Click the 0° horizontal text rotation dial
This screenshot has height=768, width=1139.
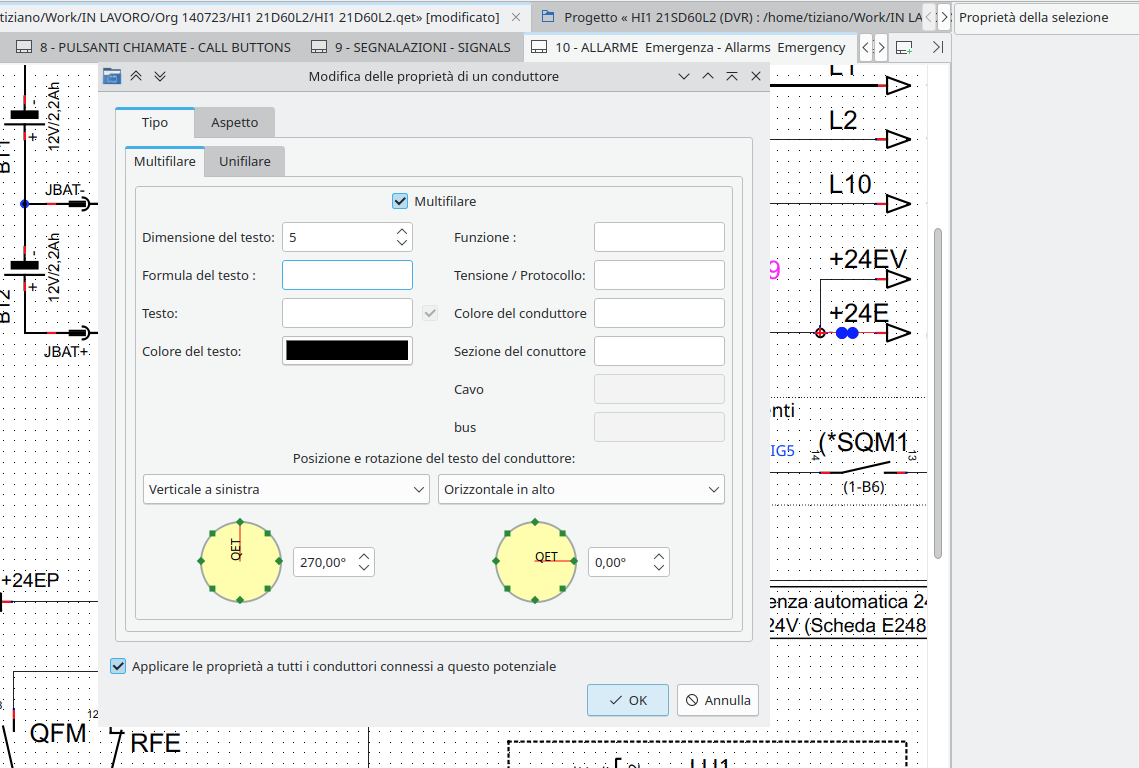tap(535, 562)
